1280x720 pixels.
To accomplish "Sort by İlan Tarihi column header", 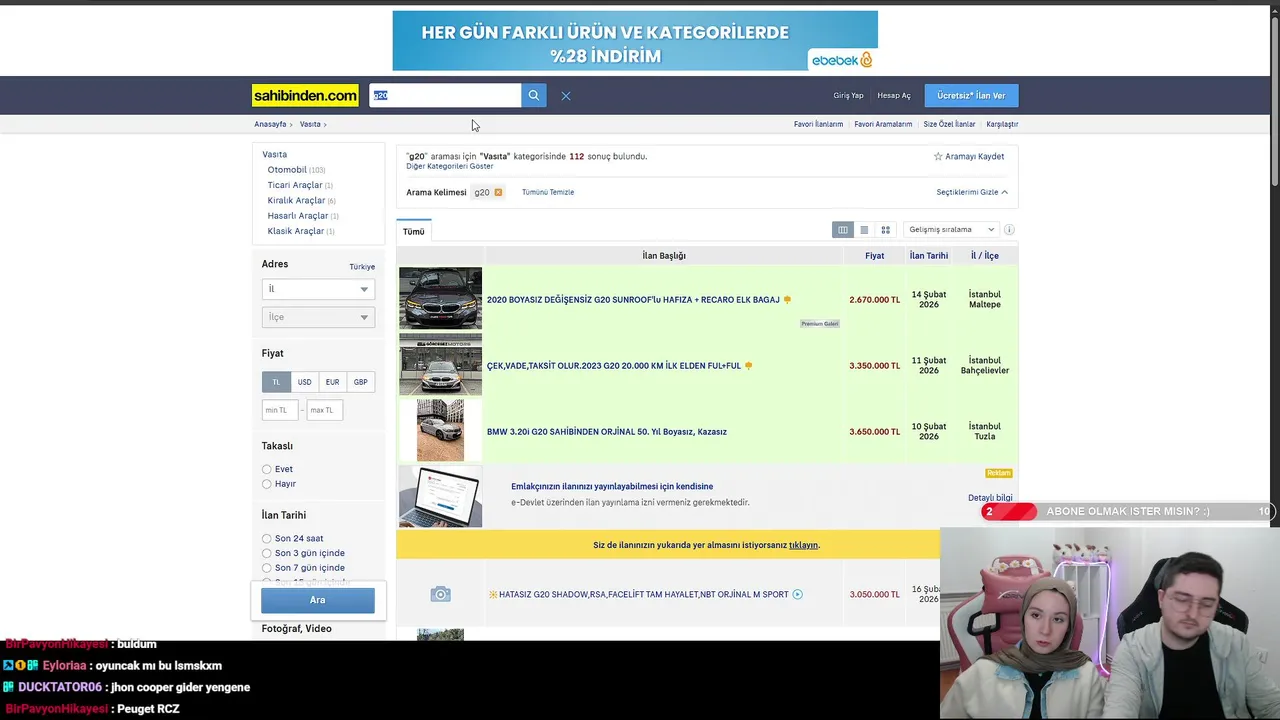I will (929, 256).
